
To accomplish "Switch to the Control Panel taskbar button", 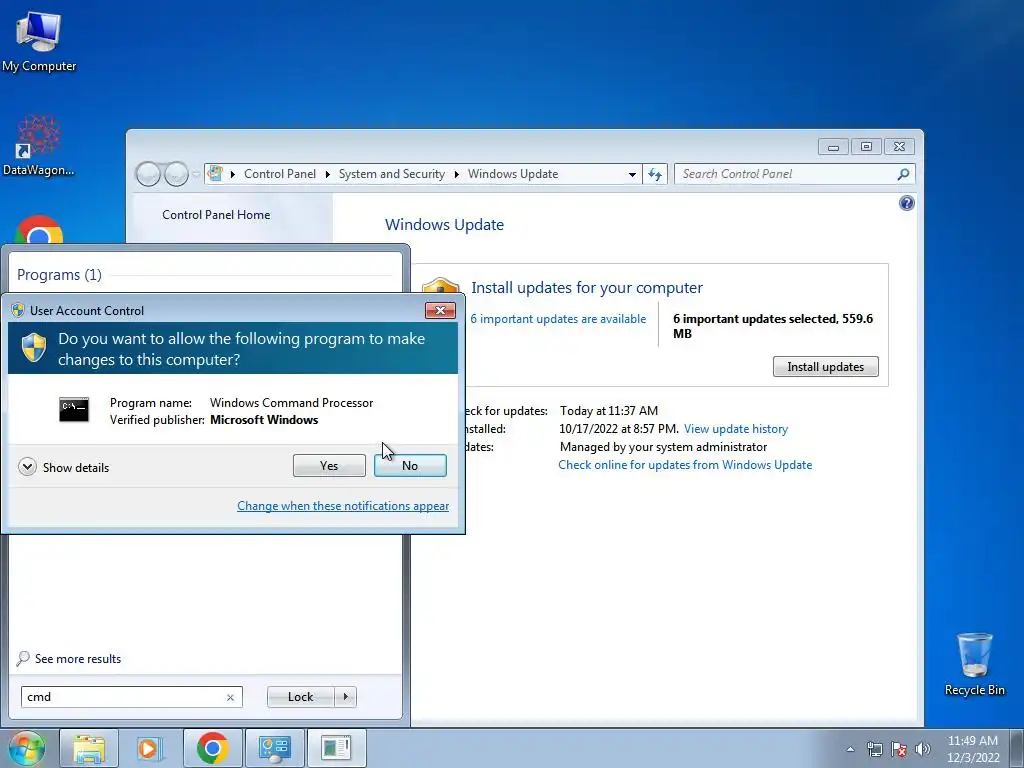I will [x=274, y=748].
